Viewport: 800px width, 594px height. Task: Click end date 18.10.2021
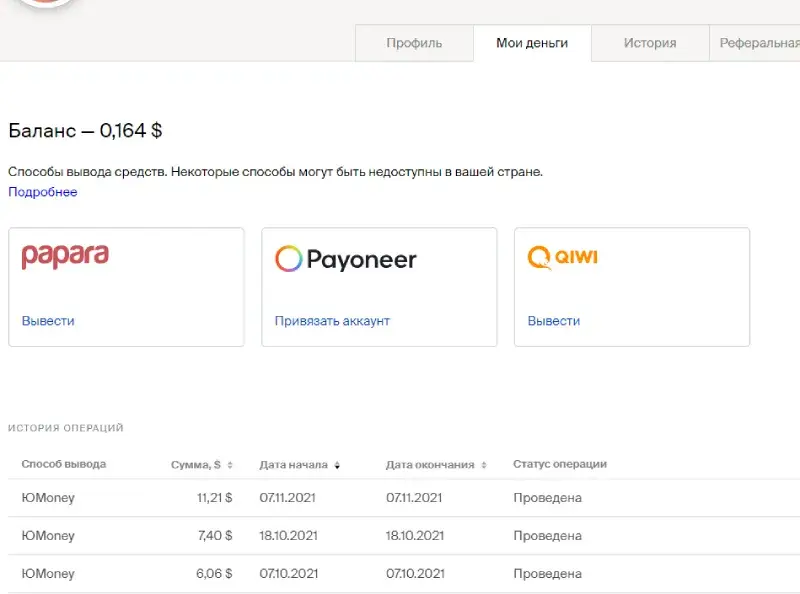coord(415,535)
